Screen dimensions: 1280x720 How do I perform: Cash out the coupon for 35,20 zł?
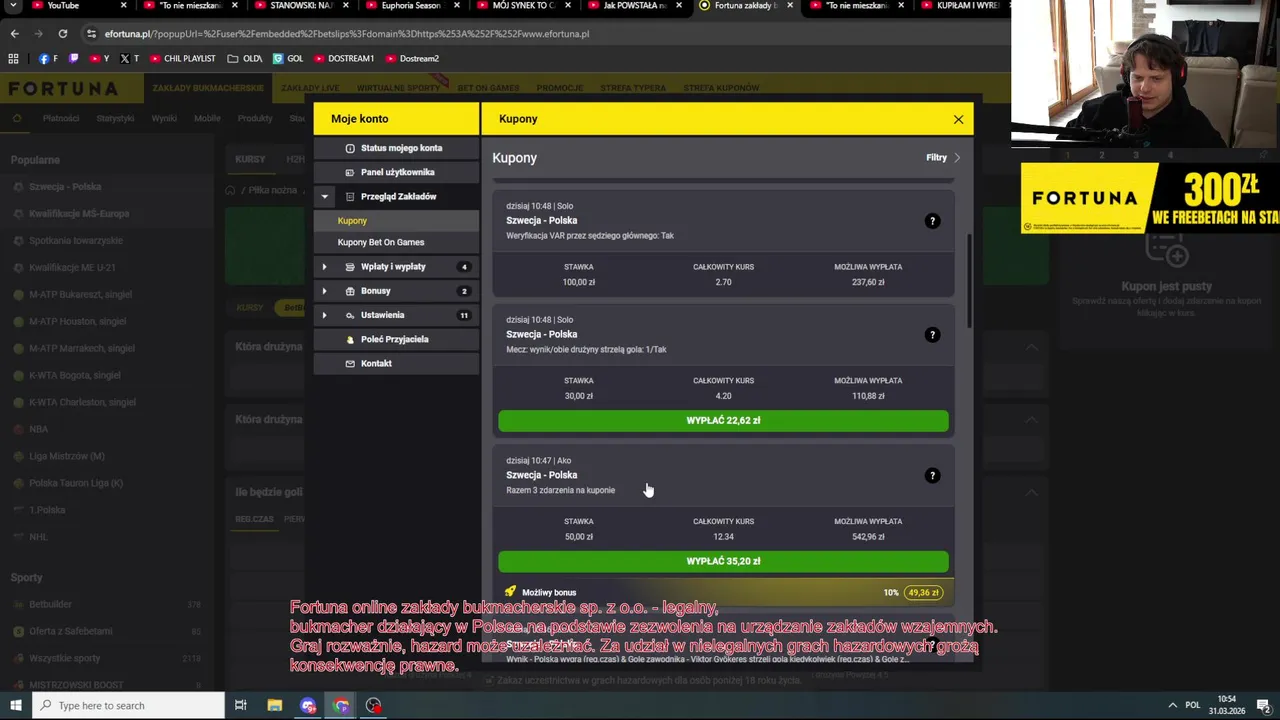pyautogui.click(x=723, y=562)
